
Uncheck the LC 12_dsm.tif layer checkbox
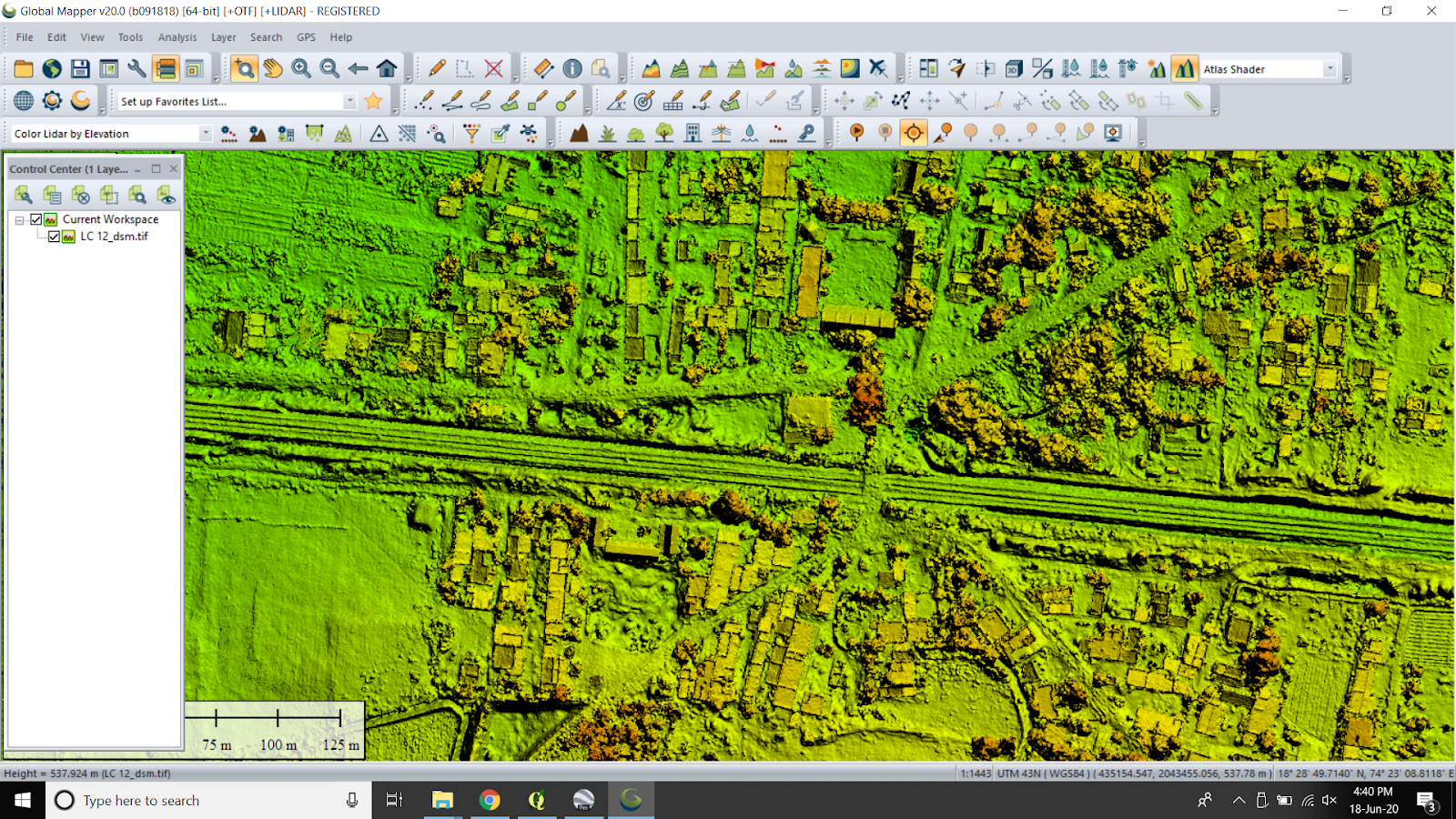tap(54, 237)
